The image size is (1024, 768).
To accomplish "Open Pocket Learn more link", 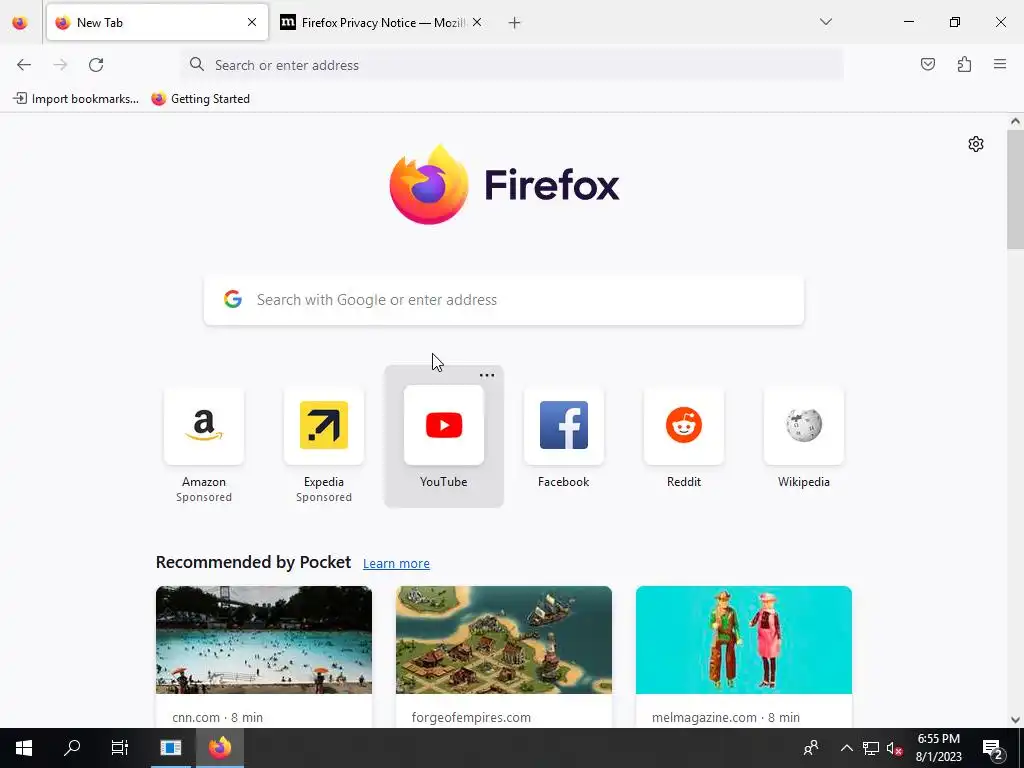I will pyautogui.click(x=396, y=564).
